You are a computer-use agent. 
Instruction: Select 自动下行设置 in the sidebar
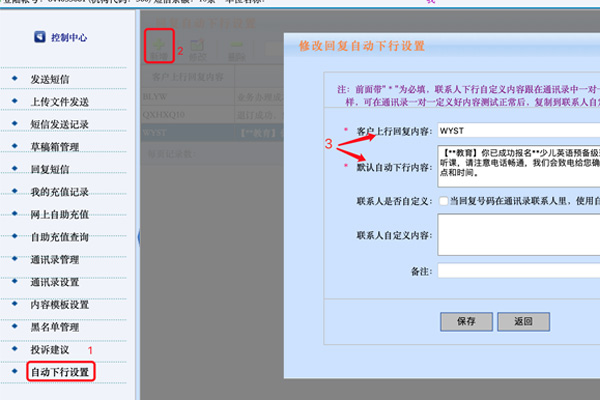pyautogui.click(x=60, y=372)
